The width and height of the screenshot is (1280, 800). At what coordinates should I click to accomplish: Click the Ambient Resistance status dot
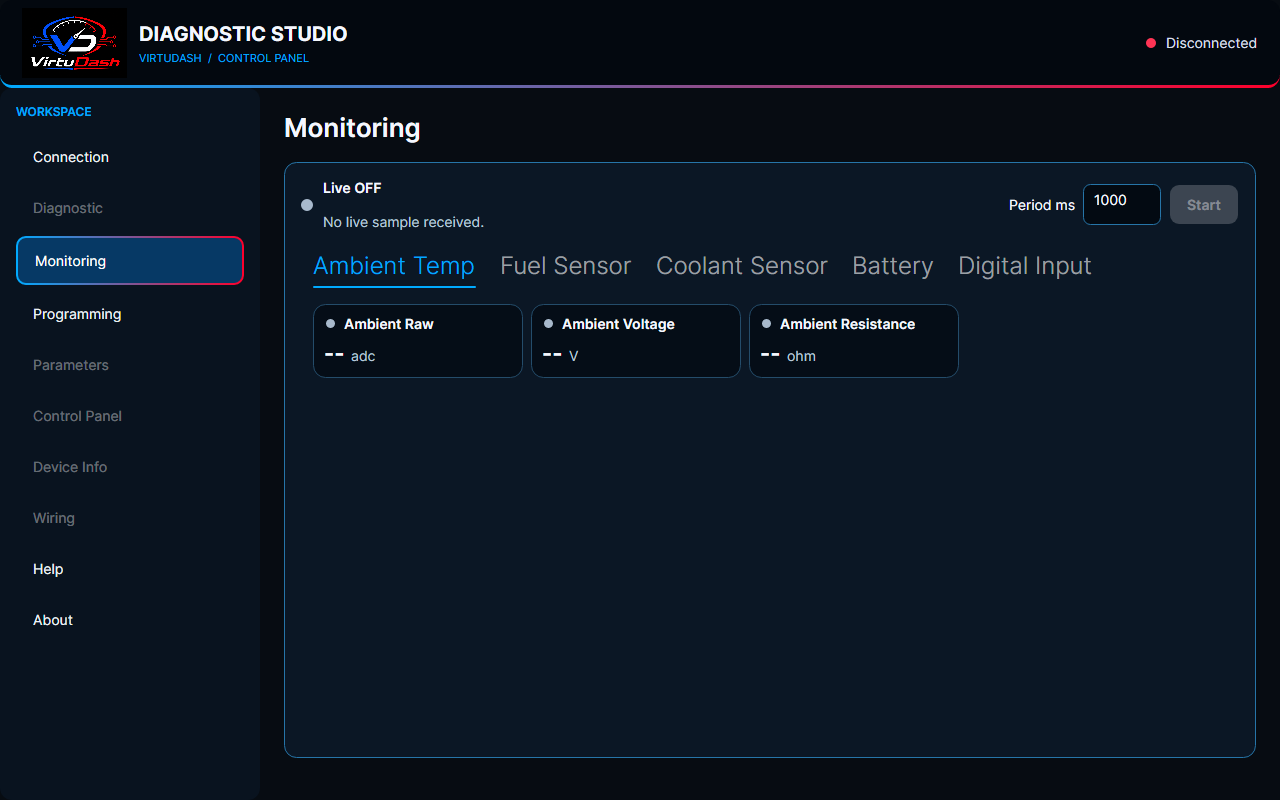(x=766, y=324)
